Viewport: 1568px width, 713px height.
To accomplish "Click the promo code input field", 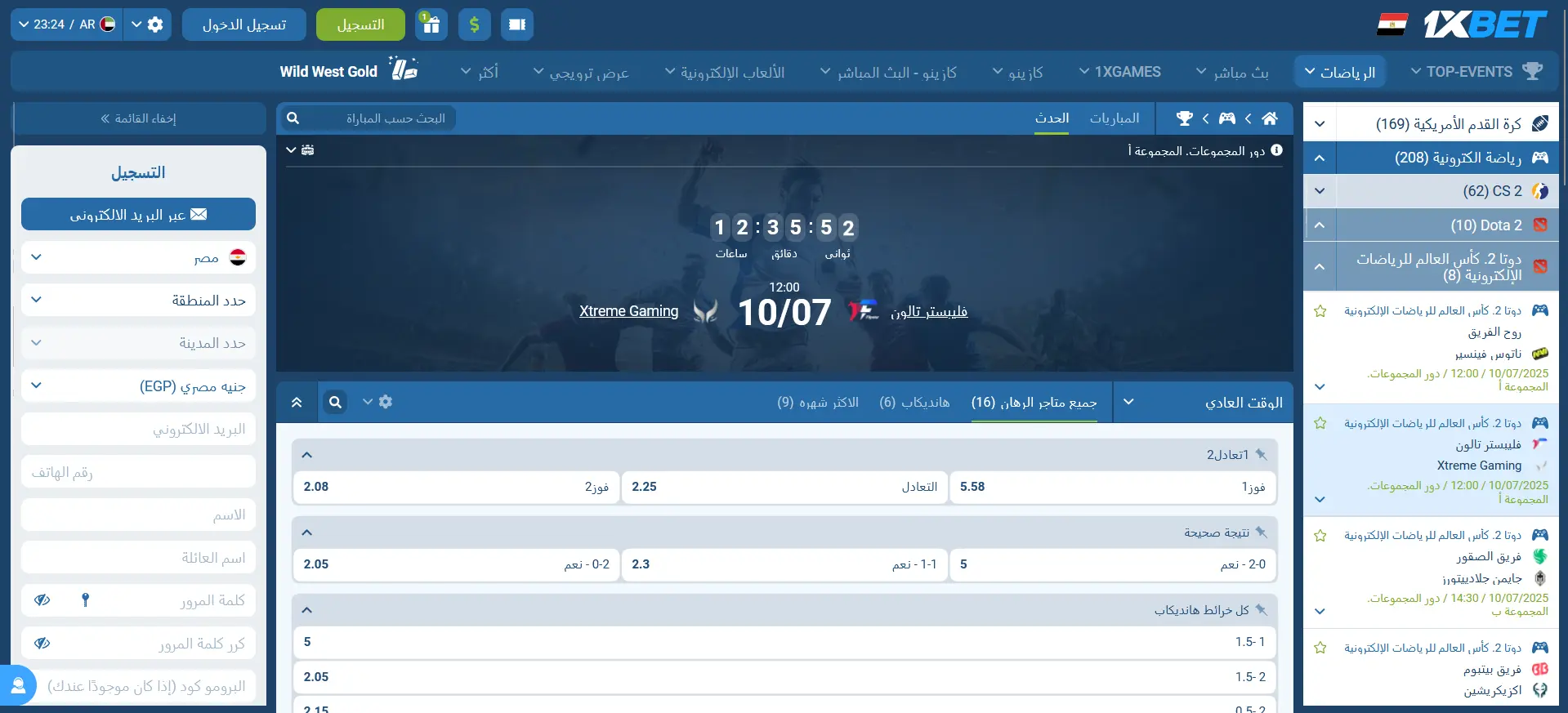I will click(138, 686).
